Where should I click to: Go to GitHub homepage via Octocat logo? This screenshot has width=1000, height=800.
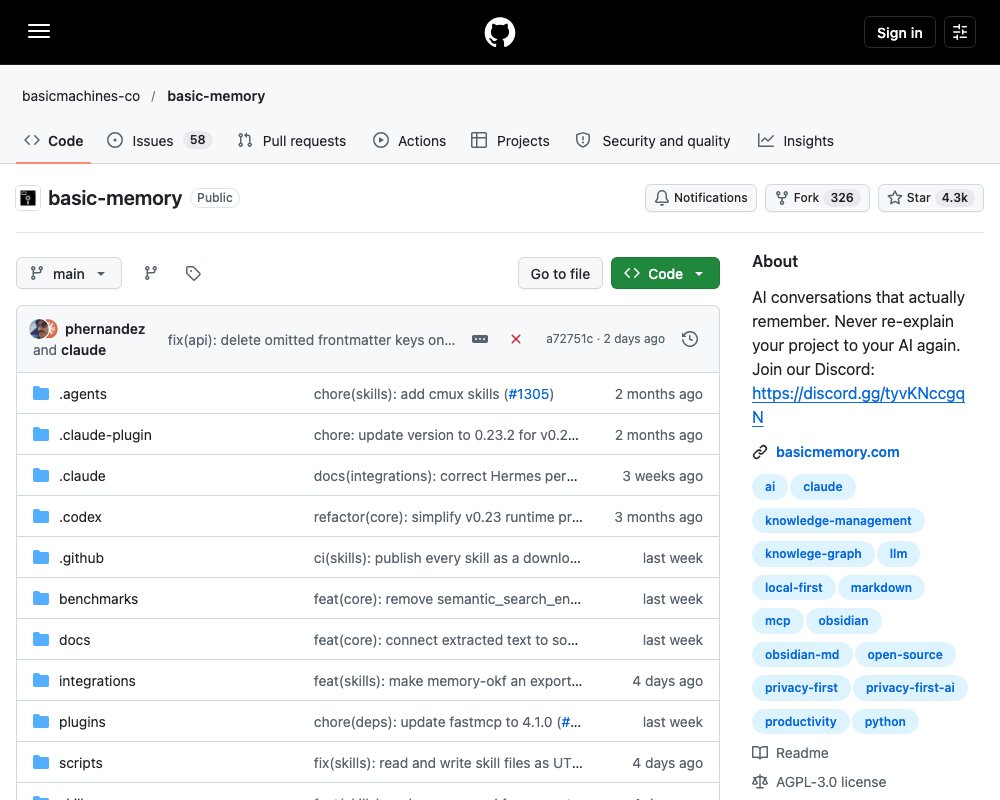coord(499,32)
